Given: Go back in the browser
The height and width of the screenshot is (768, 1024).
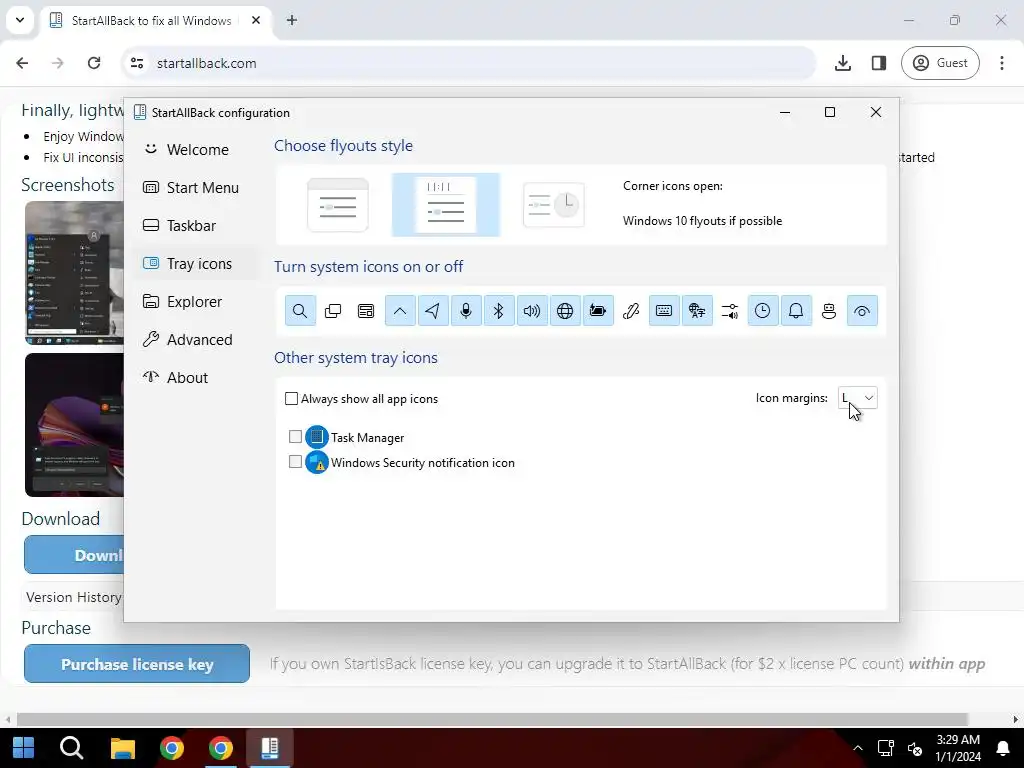Looking at the screenshot, I should (22, 63).
